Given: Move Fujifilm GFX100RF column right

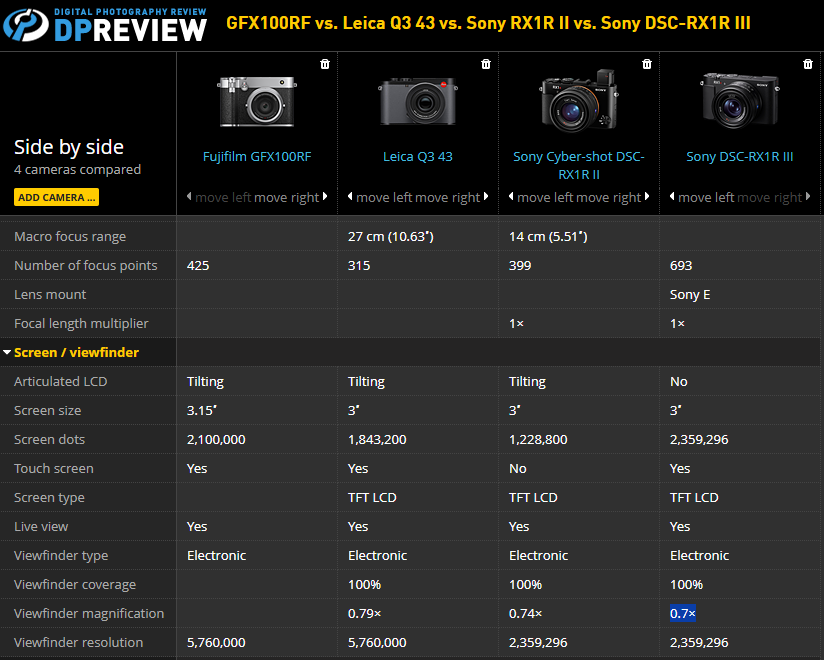Looking at the screenshot, I should (x=291, y=198).
